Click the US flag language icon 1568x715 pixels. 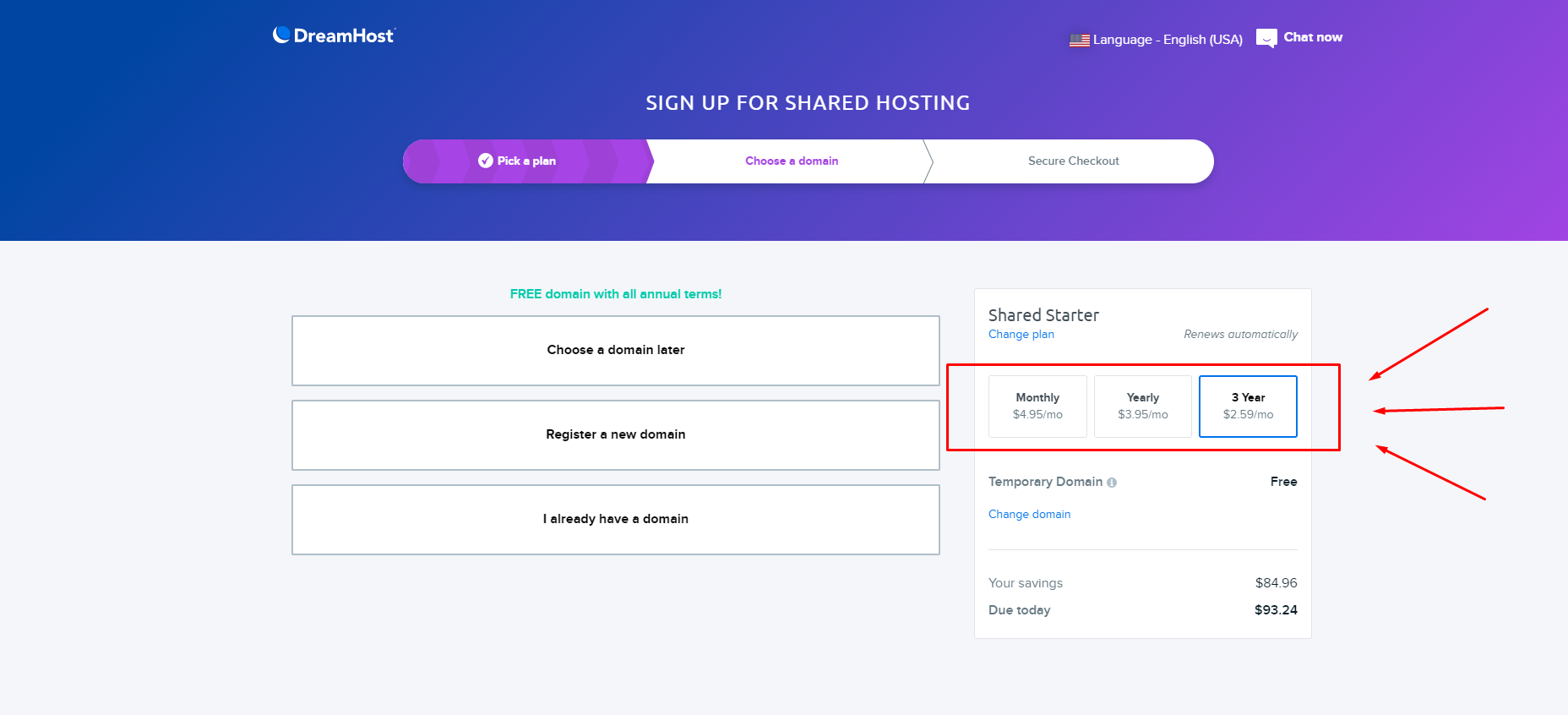pos(1079,40)
